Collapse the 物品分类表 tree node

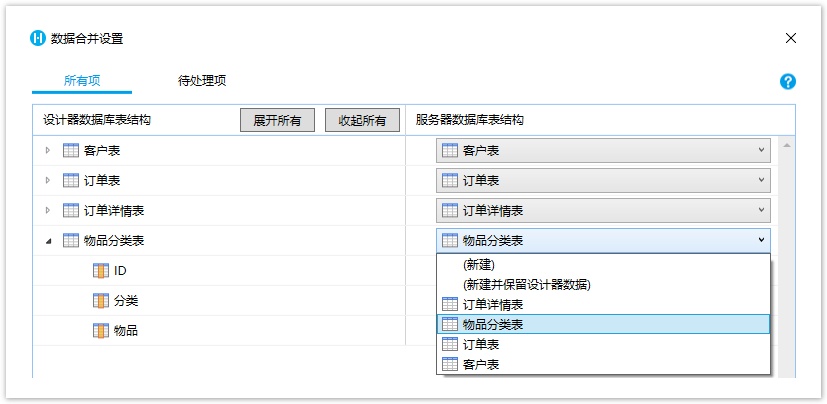pyautogui.click(x=49, y=242)
